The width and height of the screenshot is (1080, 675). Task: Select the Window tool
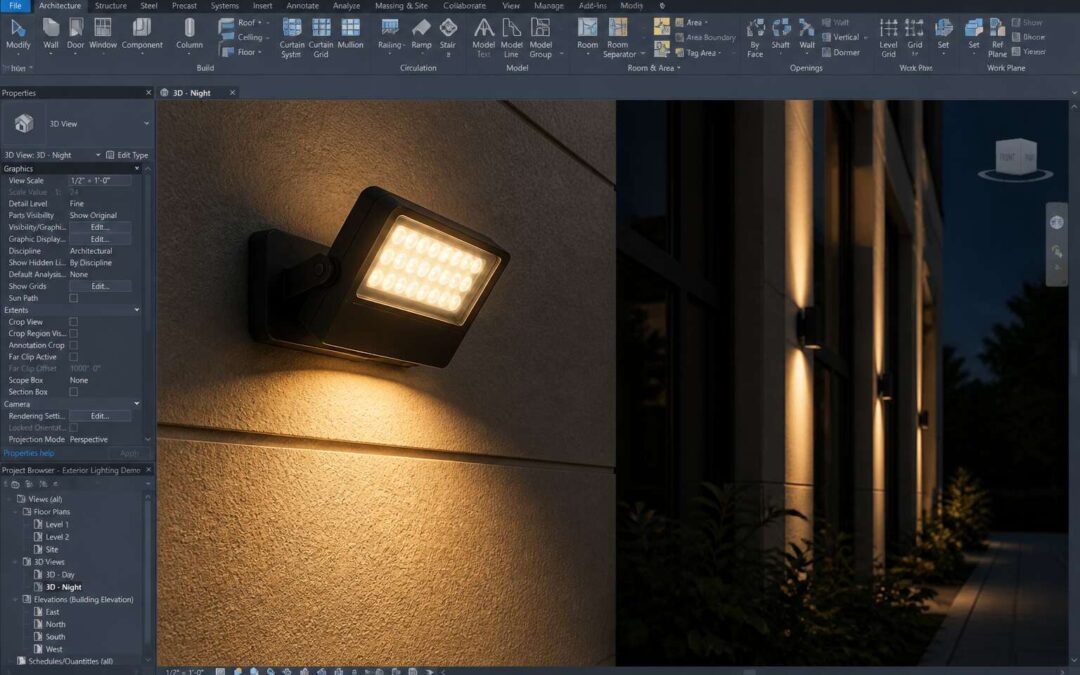103,34
